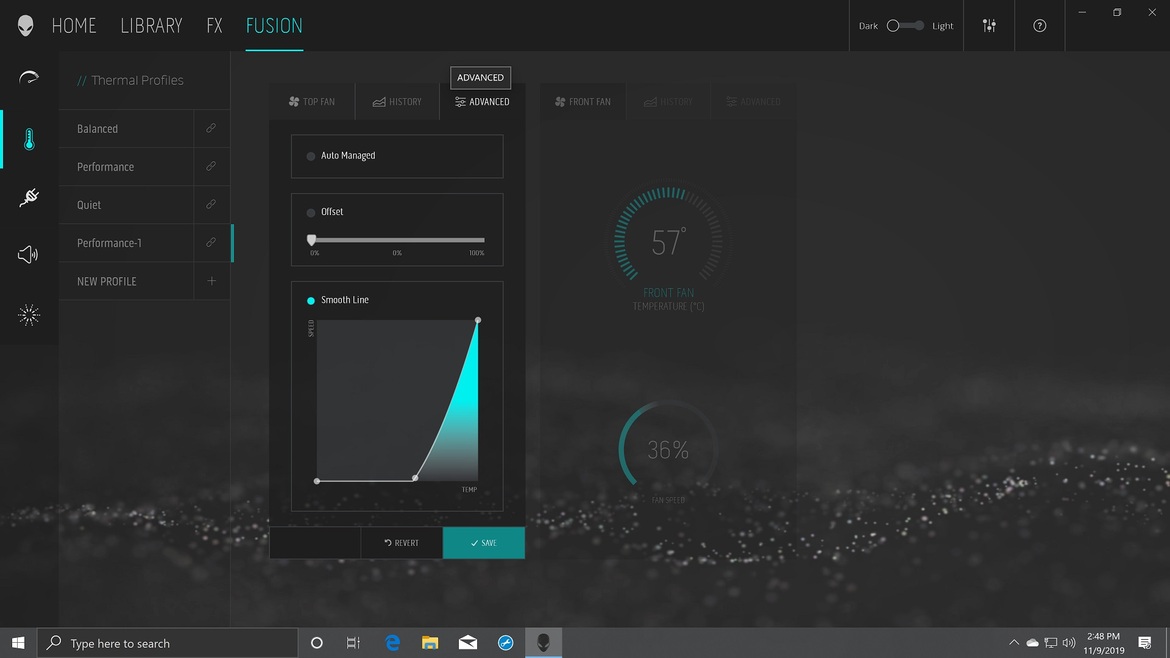This screenshot has width=1170, height=658.
Task: Select the Auto Managed radio button
Action: tap(310, 156)
